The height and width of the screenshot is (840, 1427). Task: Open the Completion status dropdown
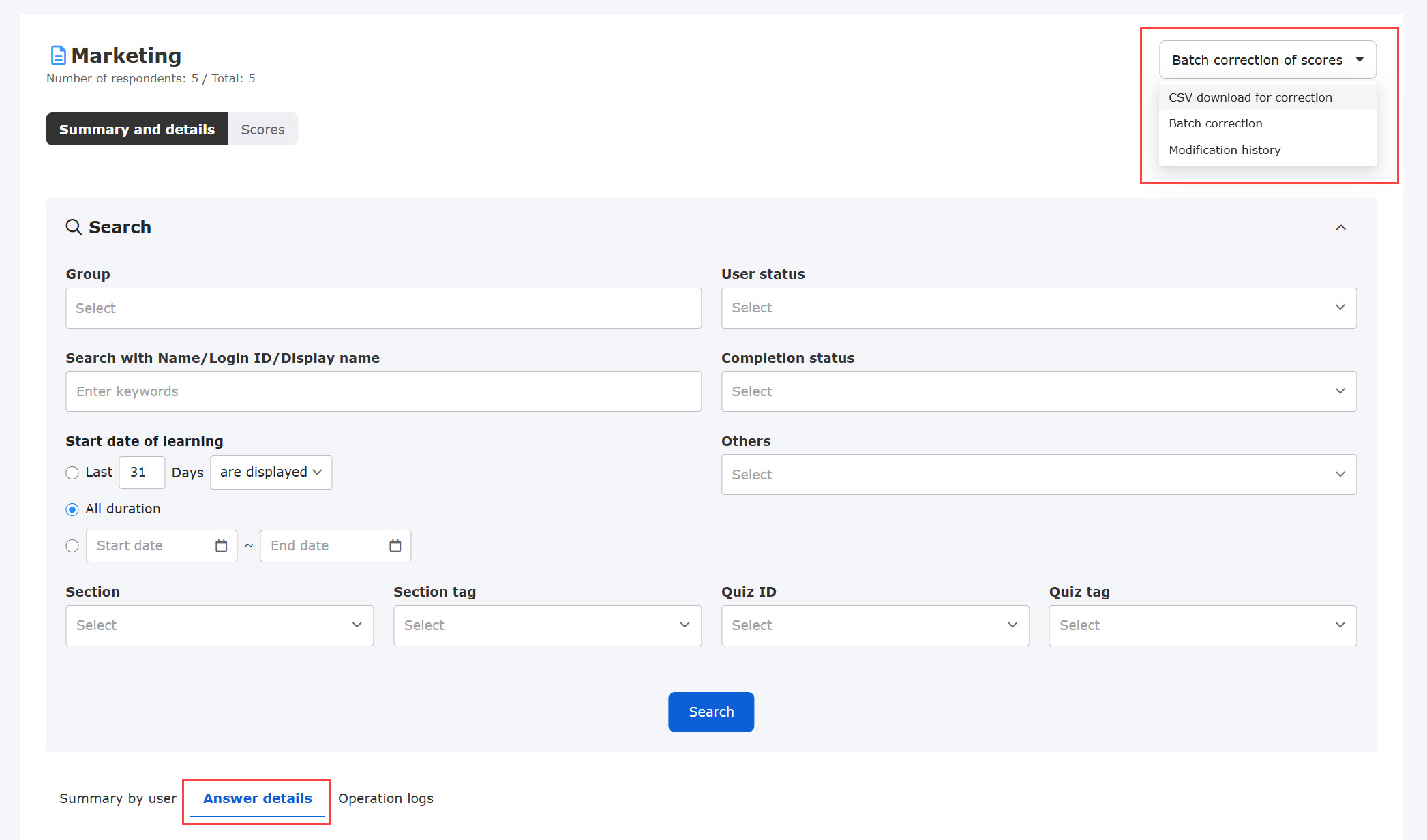pyautogui.click(x=1038, y=391)
